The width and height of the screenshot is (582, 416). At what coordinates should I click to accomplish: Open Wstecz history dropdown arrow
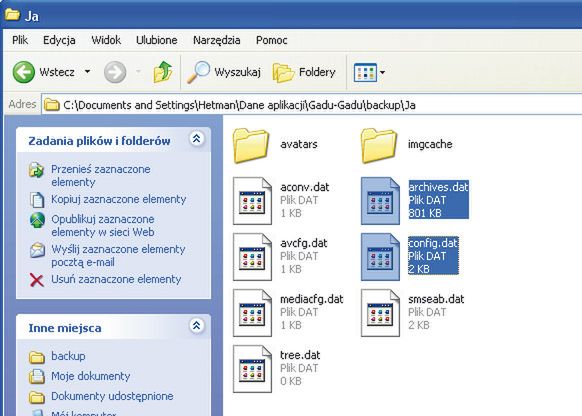point(87,72)
